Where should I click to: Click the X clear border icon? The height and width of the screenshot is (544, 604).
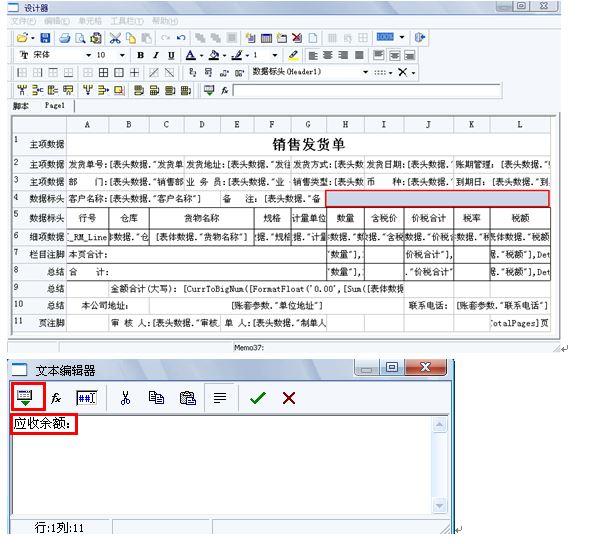(403, 72)
